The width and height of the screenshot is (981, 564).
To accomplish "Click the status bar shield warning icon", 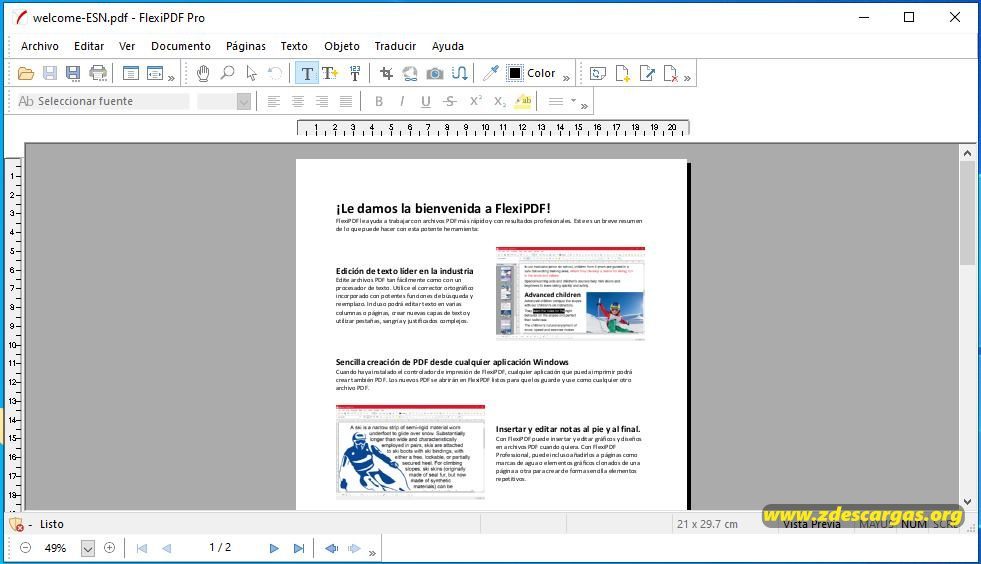I will point(16,525).
